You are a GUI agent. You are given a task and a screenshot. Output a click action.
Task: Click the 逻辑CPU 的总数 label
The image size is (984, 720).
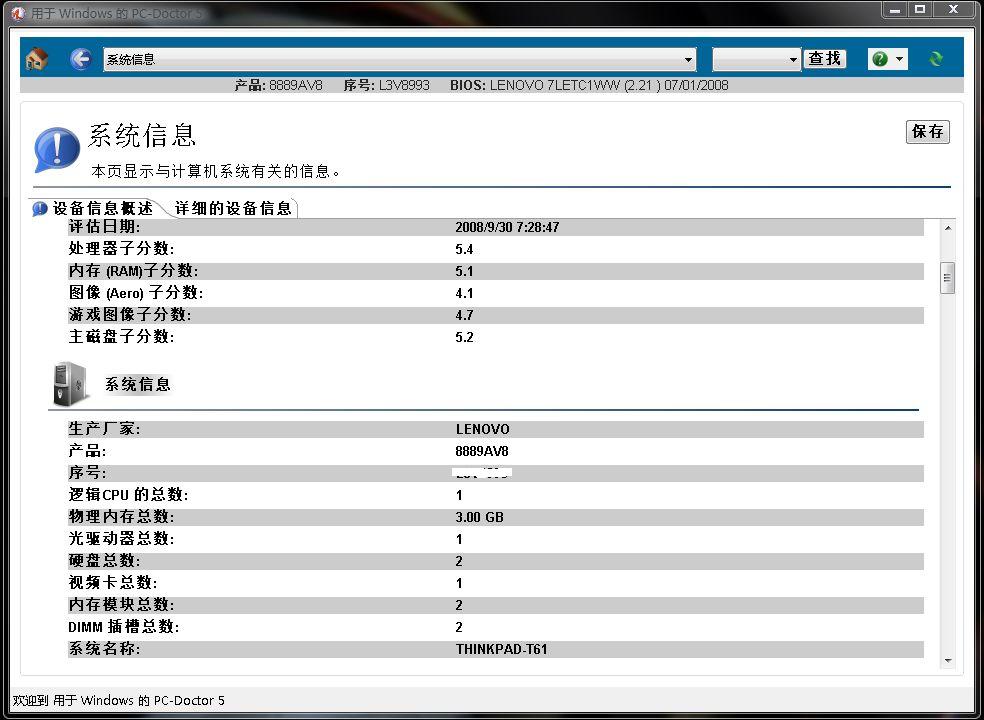click(x=128, y=495)
